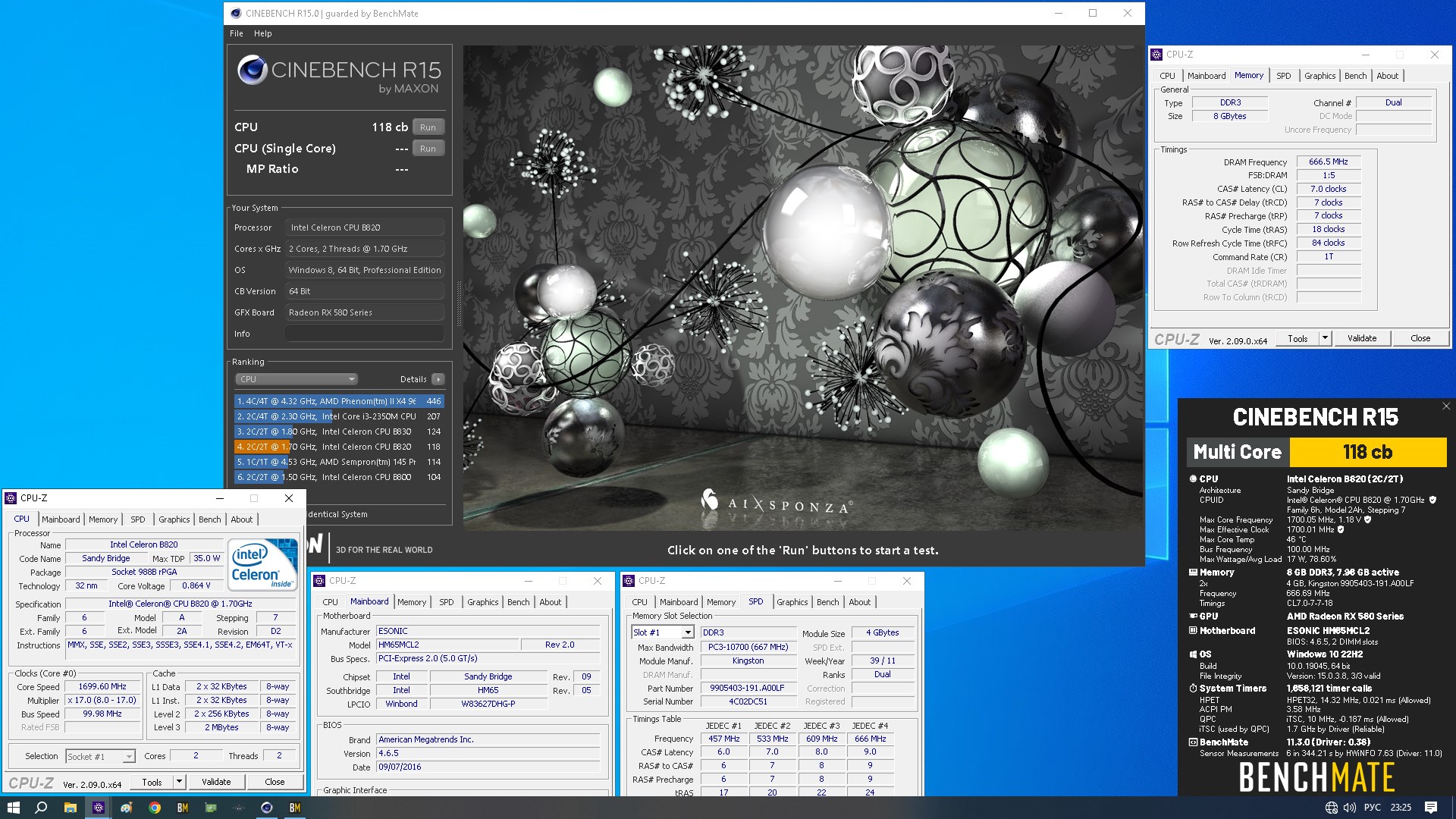Switch to CPU-Z via its purple taskbar icon
1456x819 pixels.
(x=98, y=808)
